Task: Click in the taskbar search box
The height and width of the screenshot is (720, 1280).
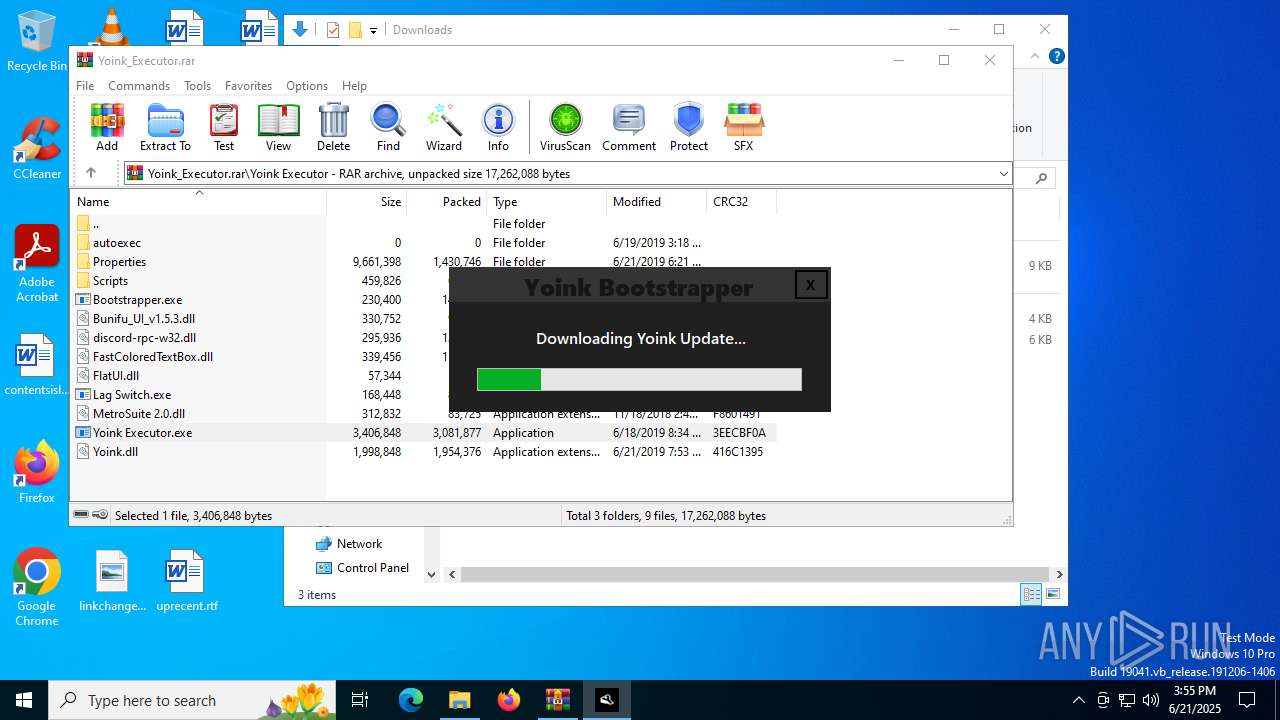Action: pos(192,700)
